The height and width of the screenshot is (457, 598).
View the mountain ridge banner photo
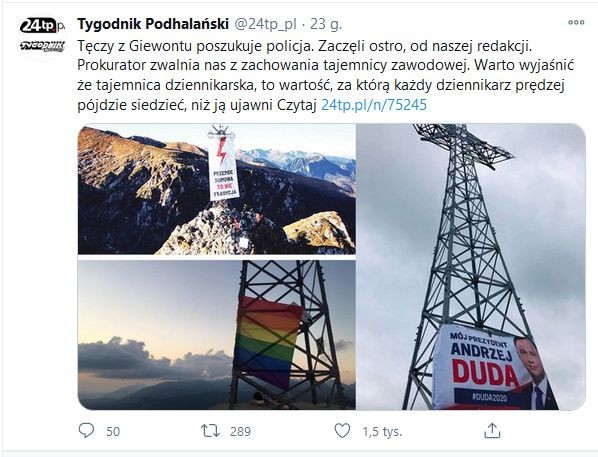coord(217,189)
